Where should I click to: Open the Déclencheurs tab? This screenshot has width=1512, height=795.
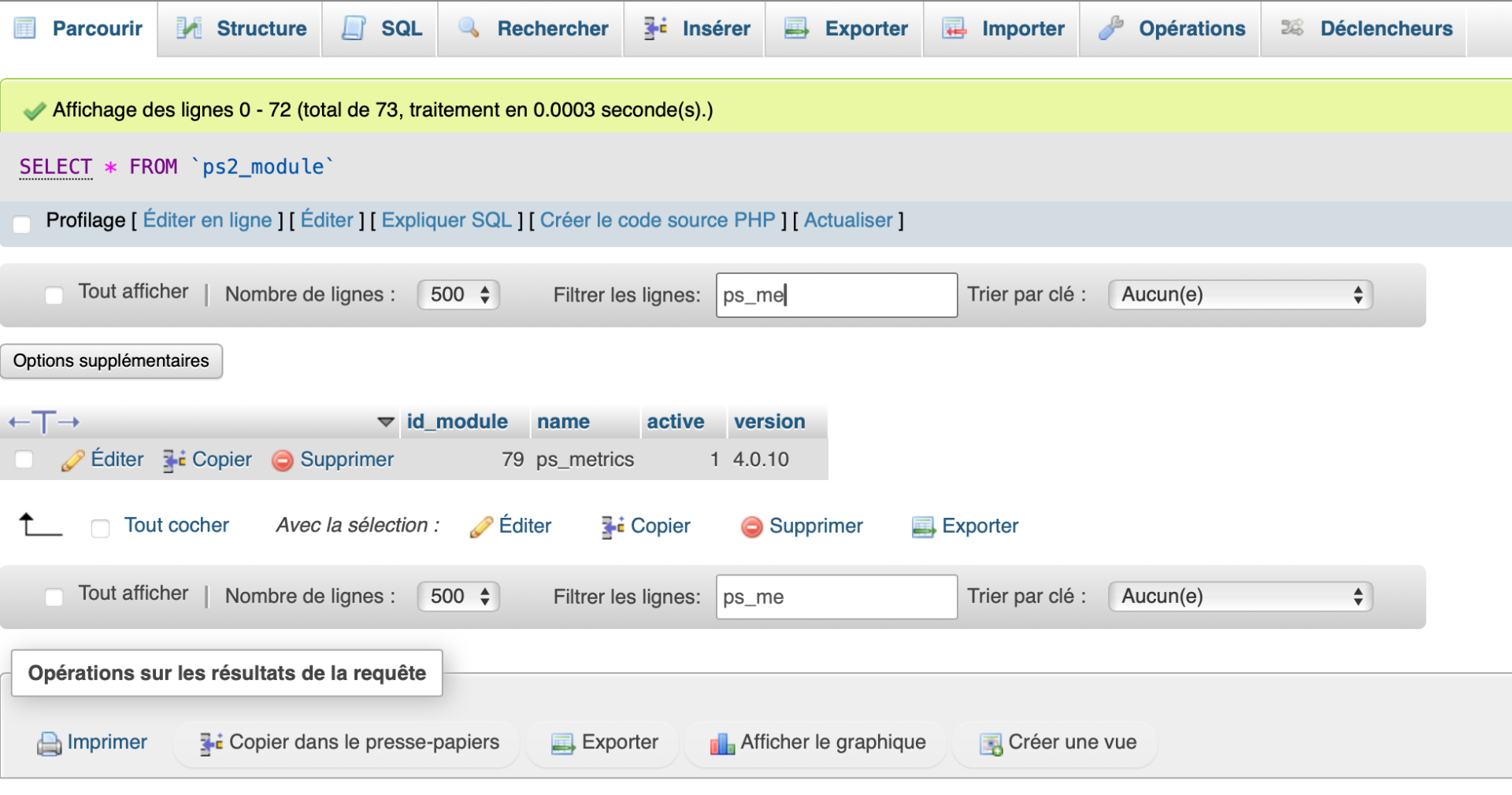(1364, 28)
